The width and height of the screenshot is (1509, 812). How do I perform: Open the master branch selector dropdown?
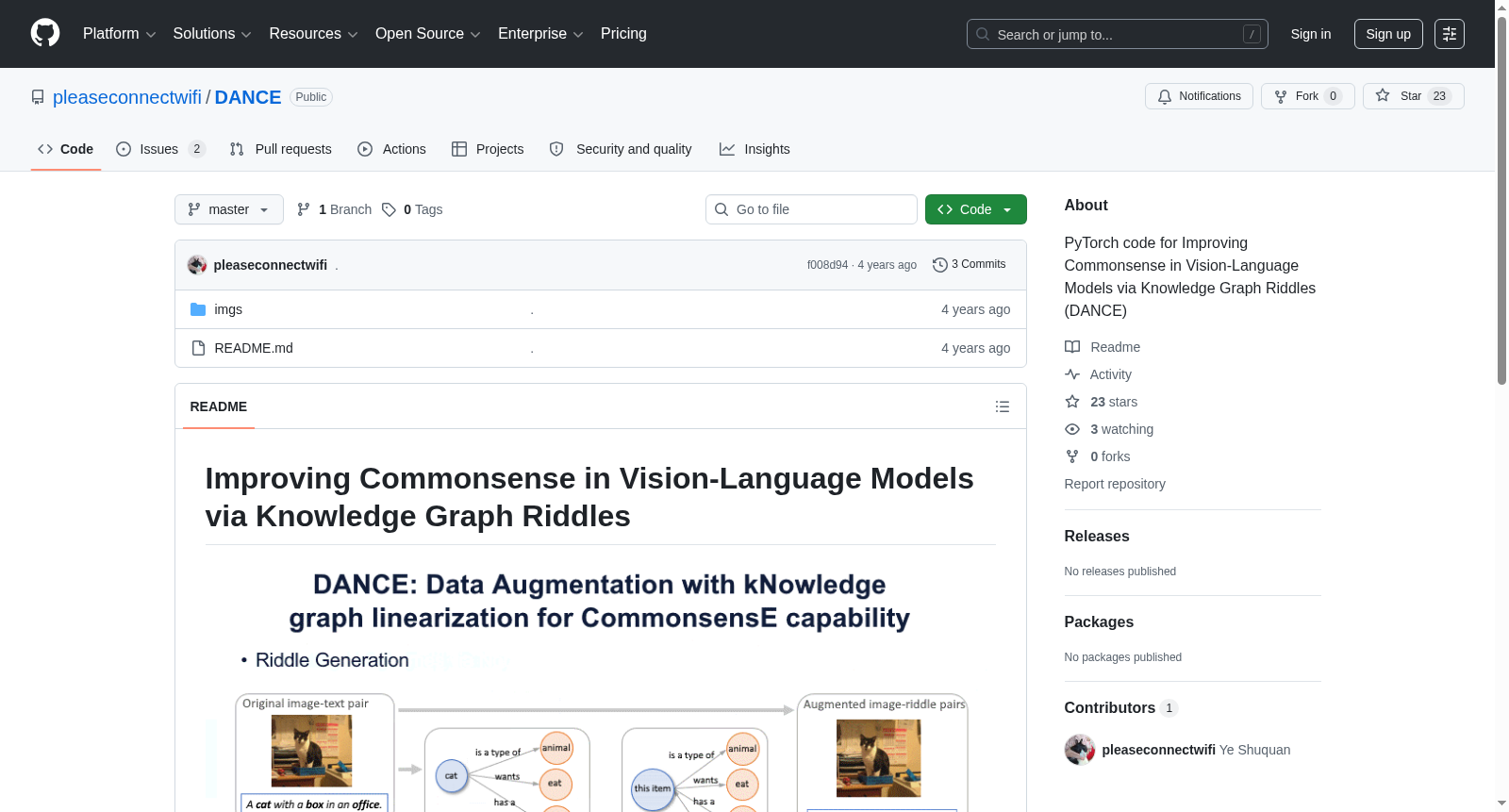(229, 209)
